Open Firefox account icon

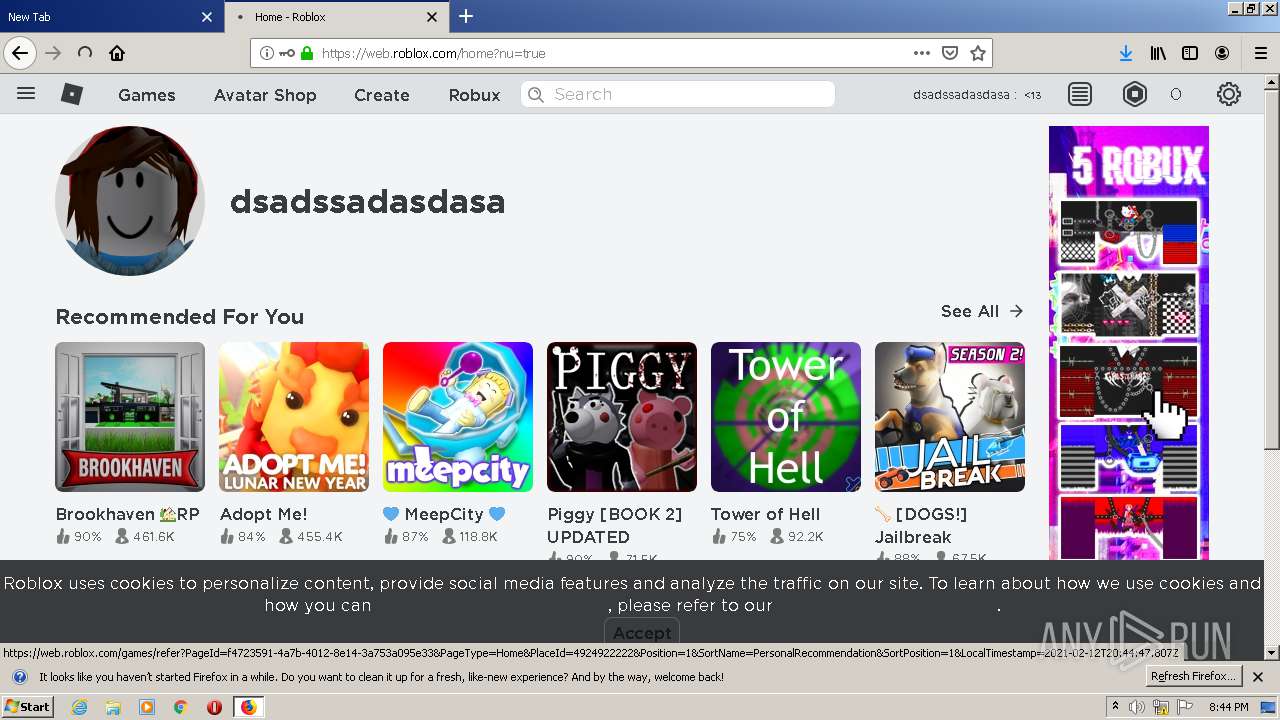1222,53
